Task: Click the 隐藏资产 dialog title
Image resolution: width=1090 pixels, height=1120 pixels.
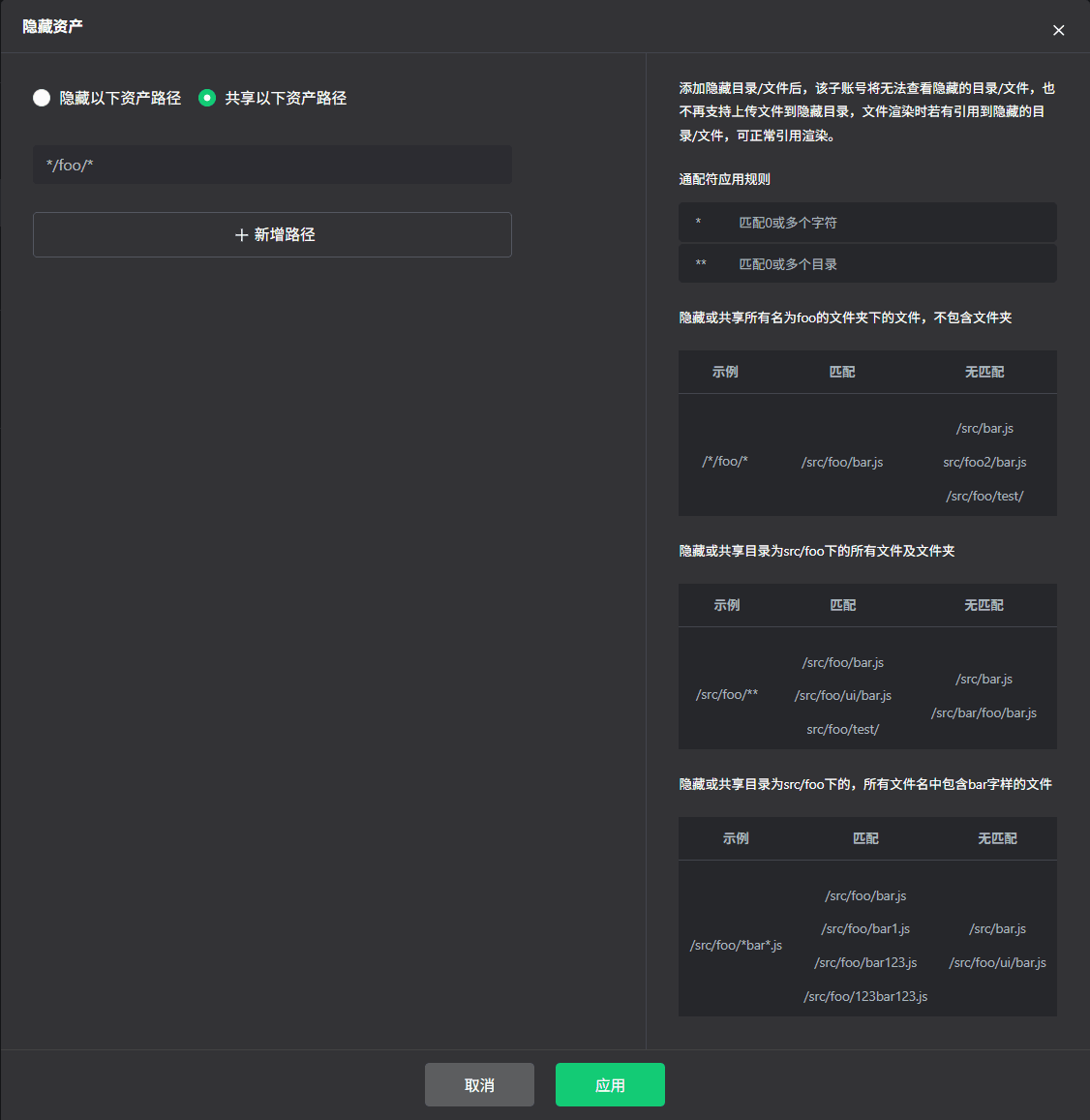Action: [53, 26]
